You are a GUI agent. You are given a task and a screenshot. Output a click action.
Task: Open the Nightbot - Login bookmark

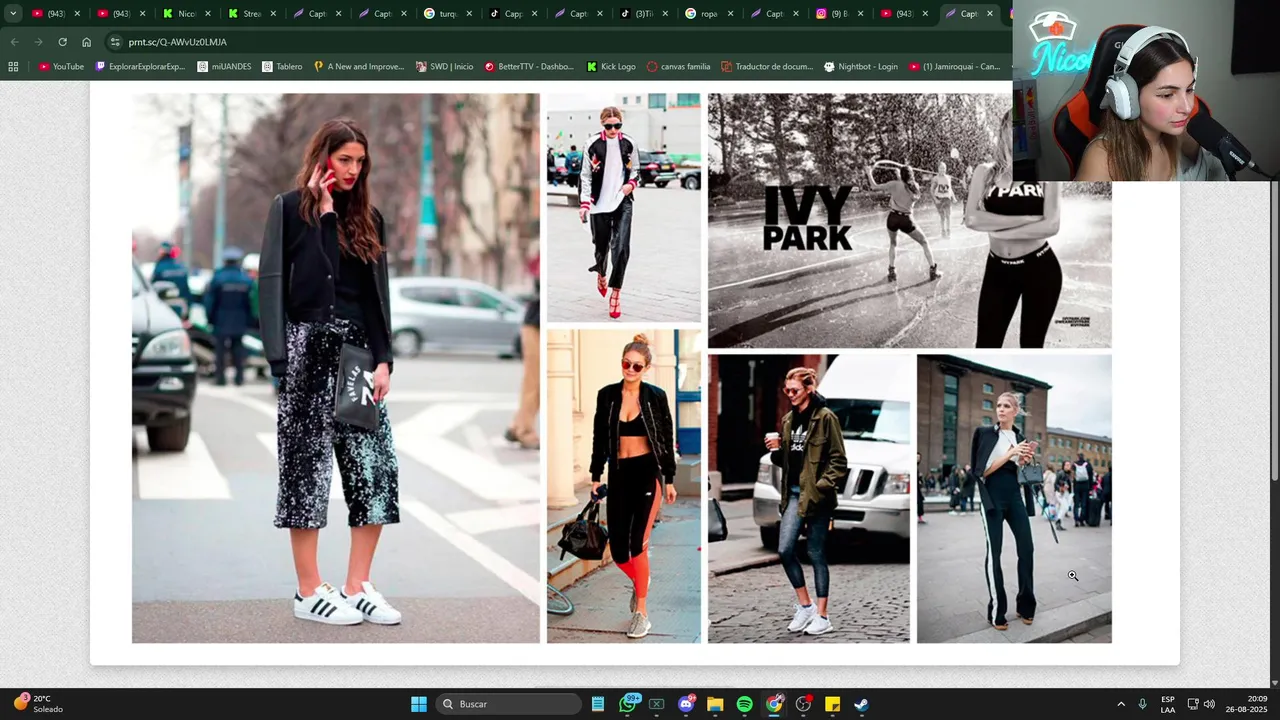pyautogui.click(x=860, y=67)
